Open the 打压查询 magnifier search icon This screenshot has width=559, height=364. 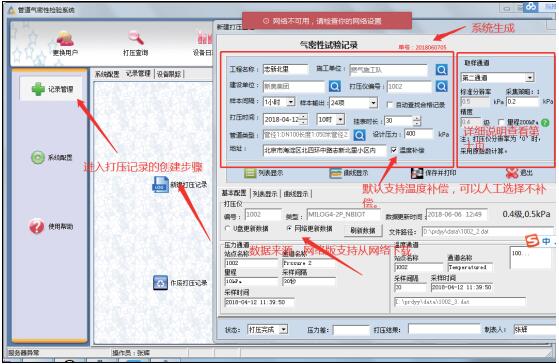(x=135, y=38)
